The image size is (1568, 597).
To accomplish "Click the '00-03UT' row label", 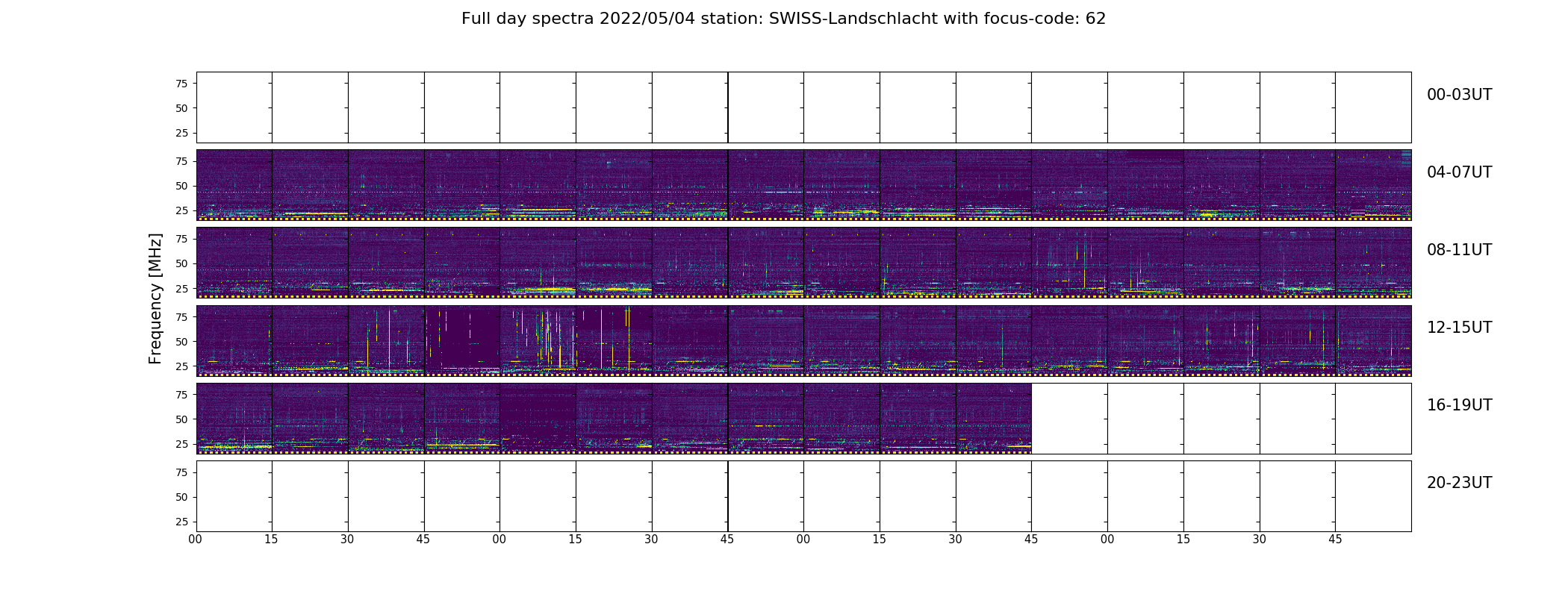I will point(1459,95).
